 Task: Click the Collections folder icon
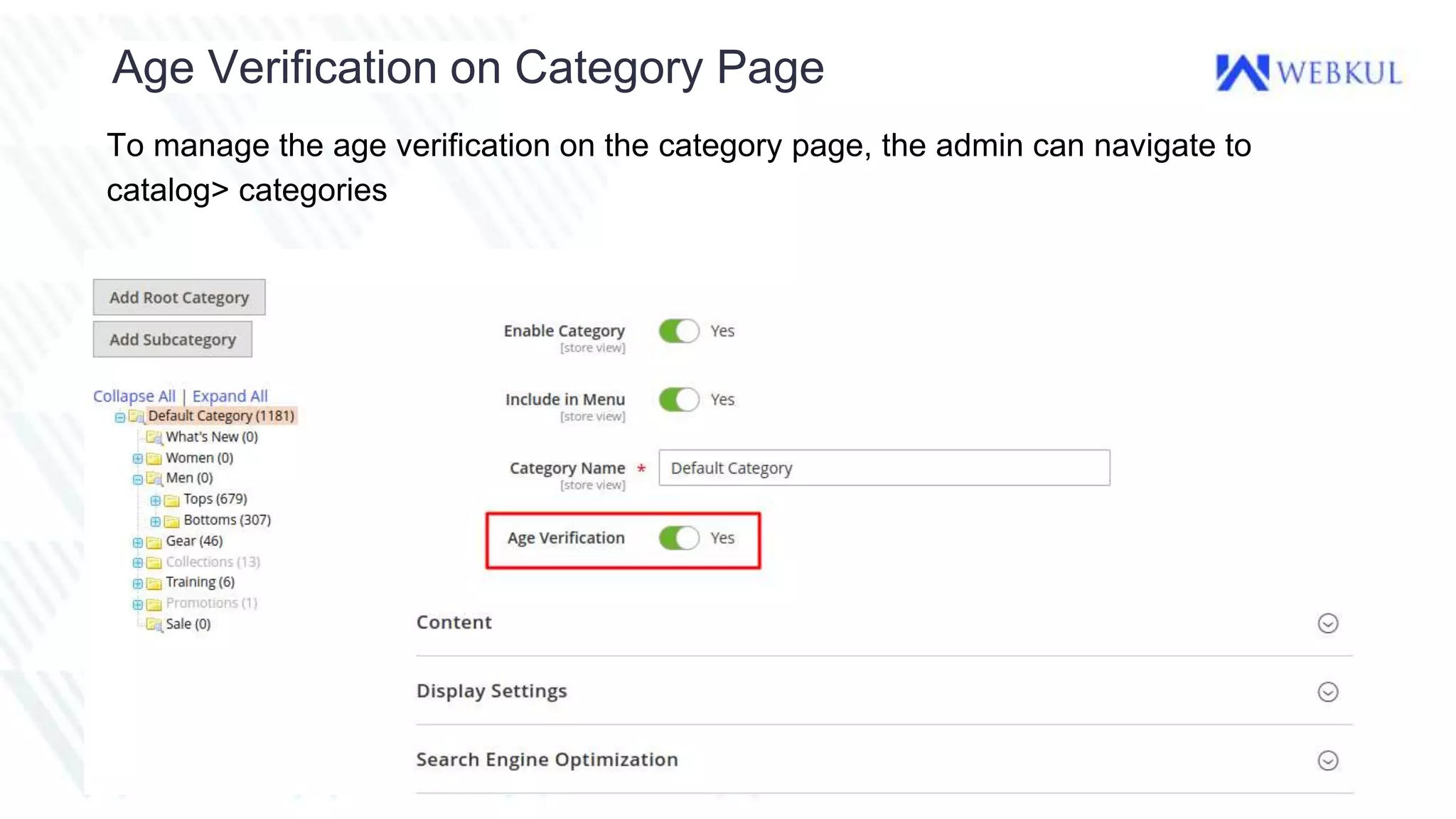coord(154,563)
